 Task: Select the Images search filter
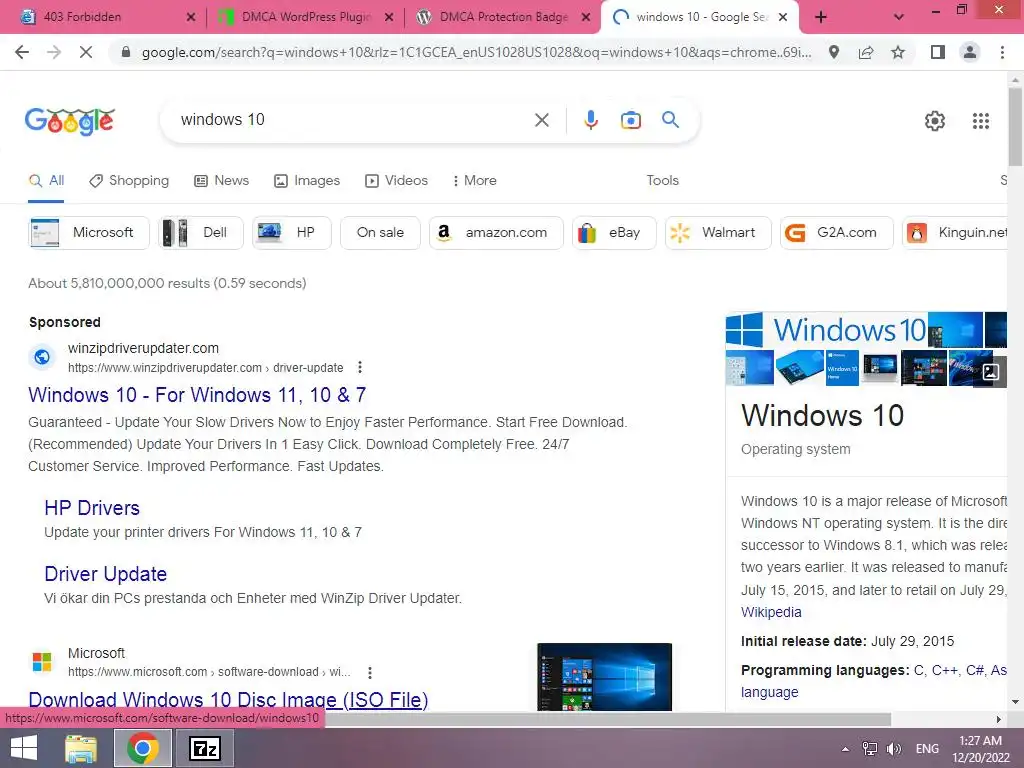coord(307,180)
